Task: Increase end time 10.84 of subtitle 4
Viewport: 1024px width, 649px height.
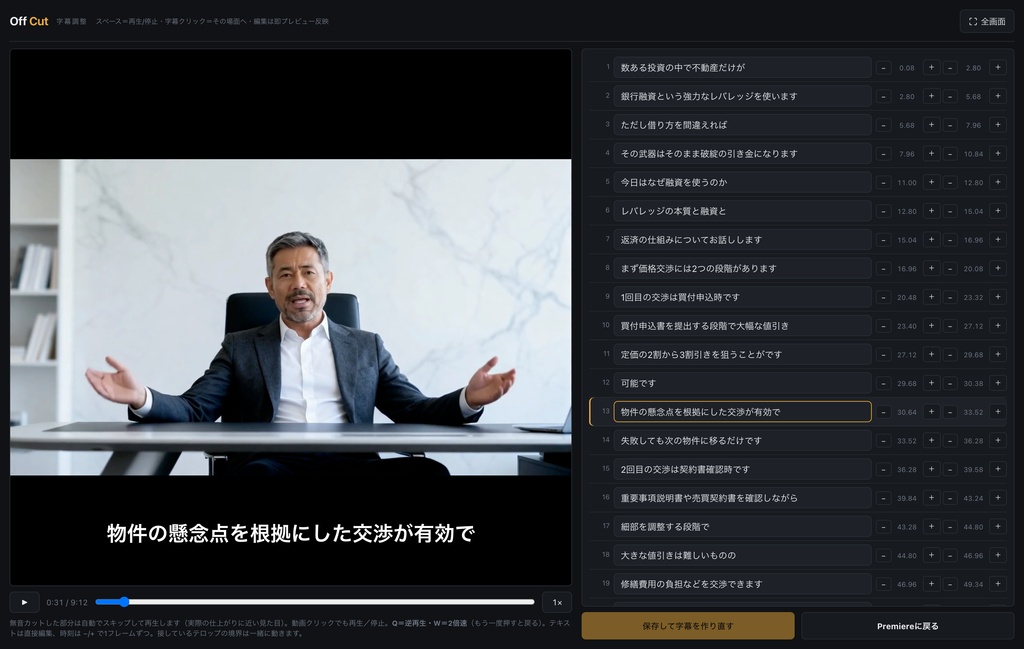Action: (998, 153)
